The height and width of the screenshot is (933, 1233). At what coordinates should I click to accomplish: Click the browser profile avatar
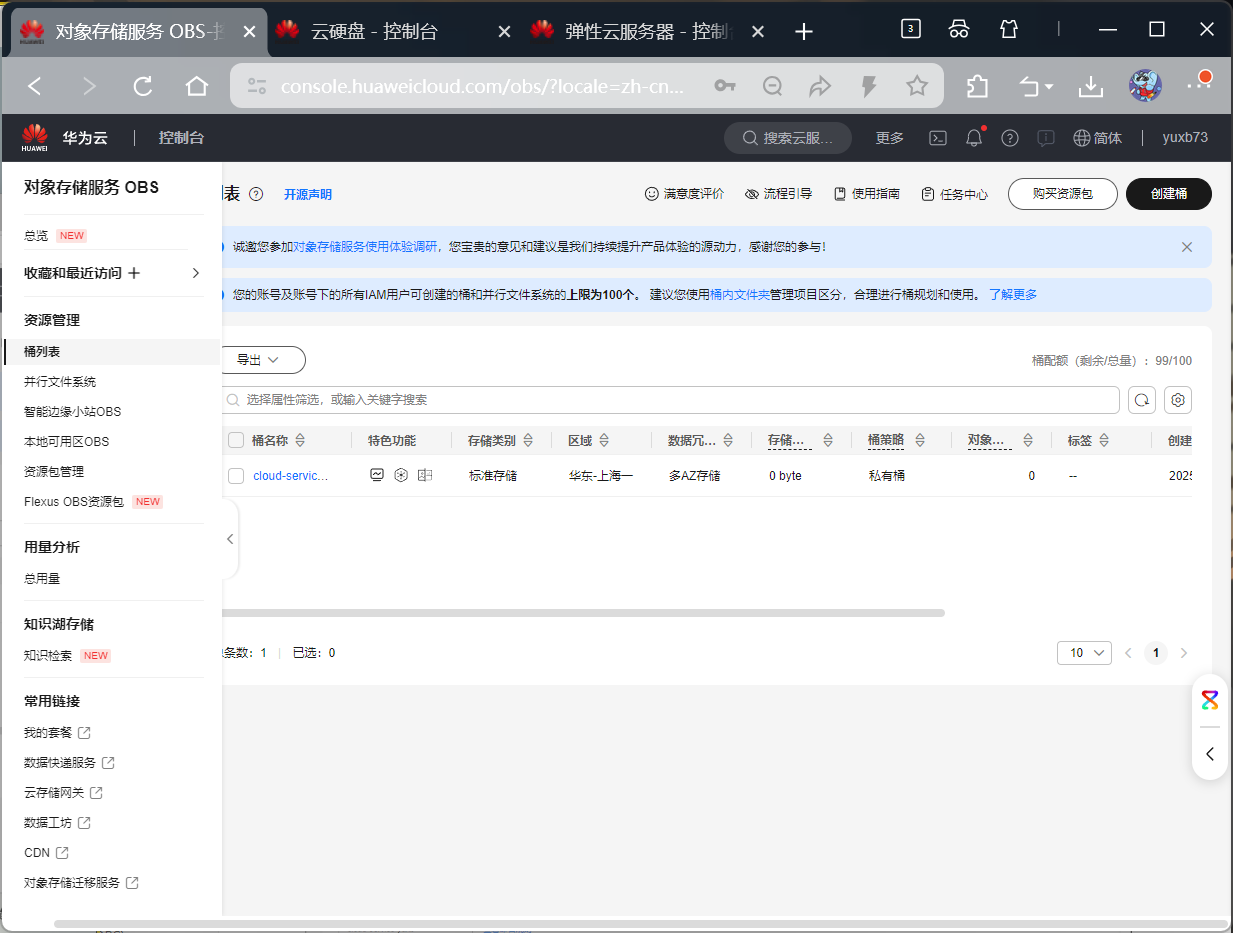click(1145, 87)
